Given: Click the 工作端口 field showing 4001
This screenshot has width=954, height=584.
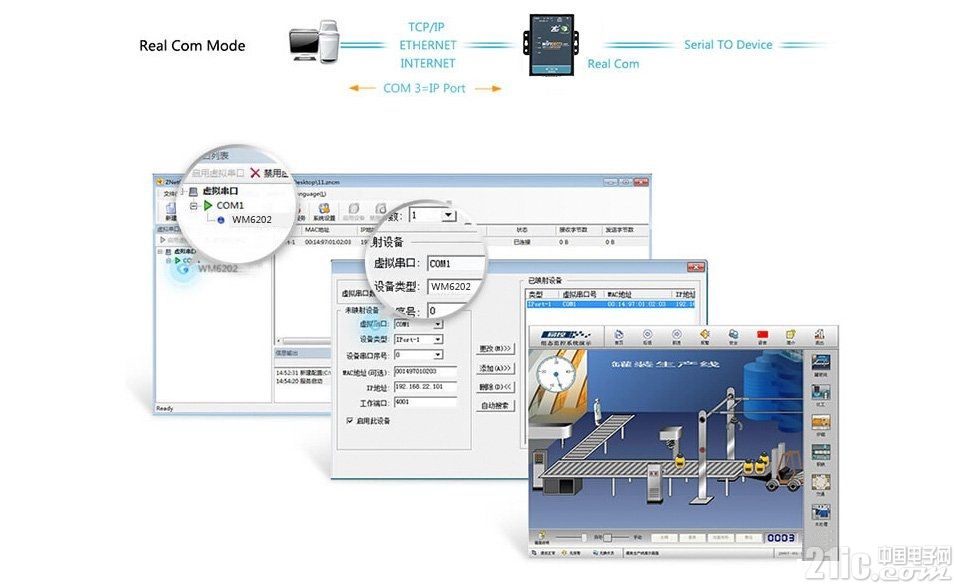Looking at the screenshot, I should pyautogui.click(x=425, y=402).
